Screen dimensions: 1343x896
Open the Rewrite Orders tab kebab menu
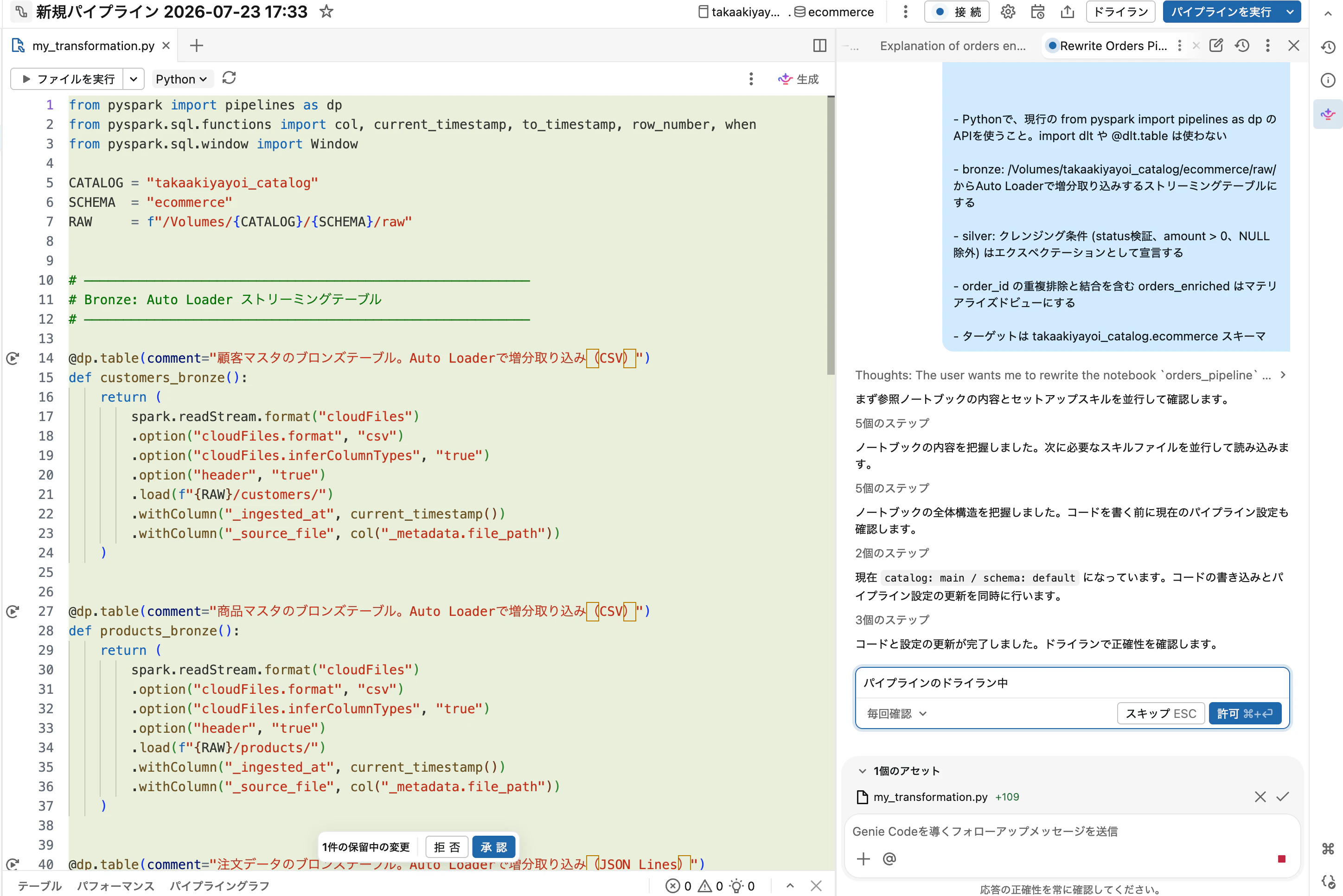[x=1180, y=46]
